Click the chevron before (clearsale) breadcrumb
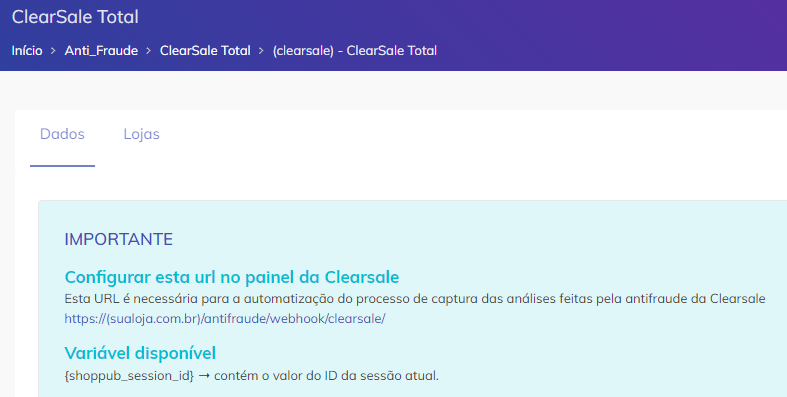This screenshot has width=787, height=397. point(261,51)
